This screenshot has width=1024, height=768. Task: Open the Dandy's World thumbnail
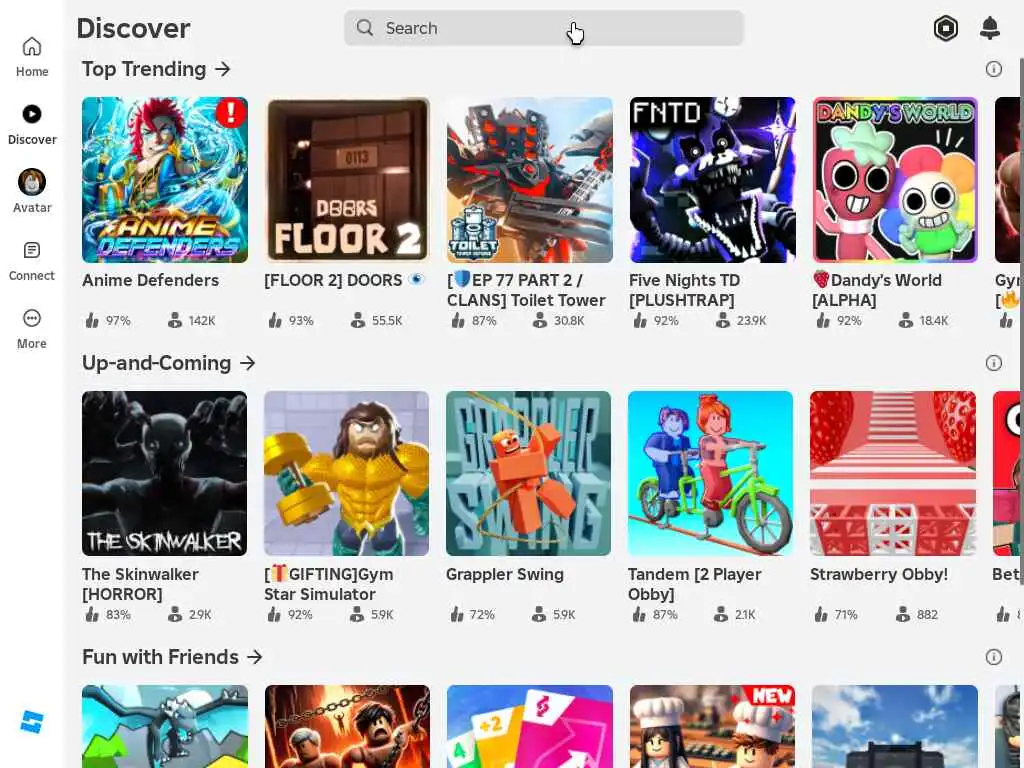[895, 180]
